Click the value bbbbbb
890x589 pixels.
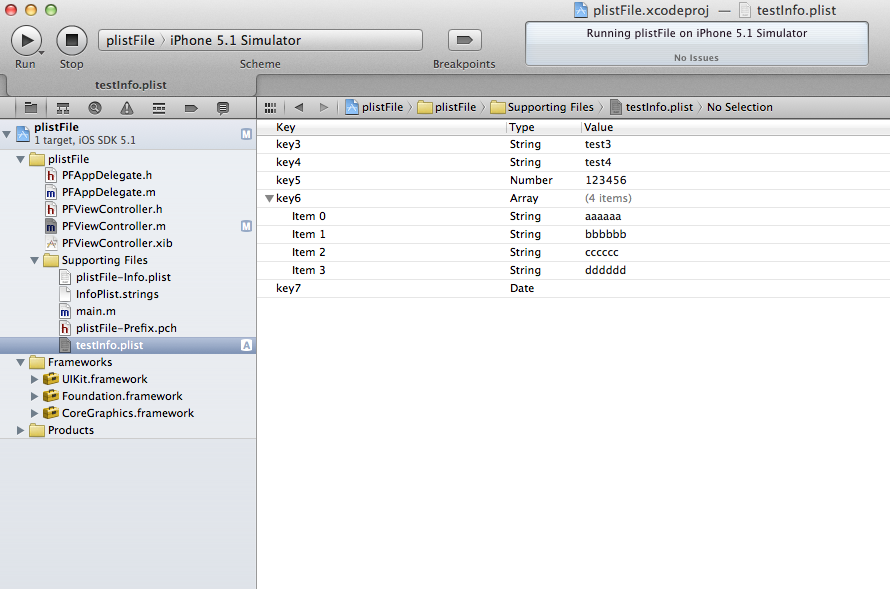coord(606,234)
